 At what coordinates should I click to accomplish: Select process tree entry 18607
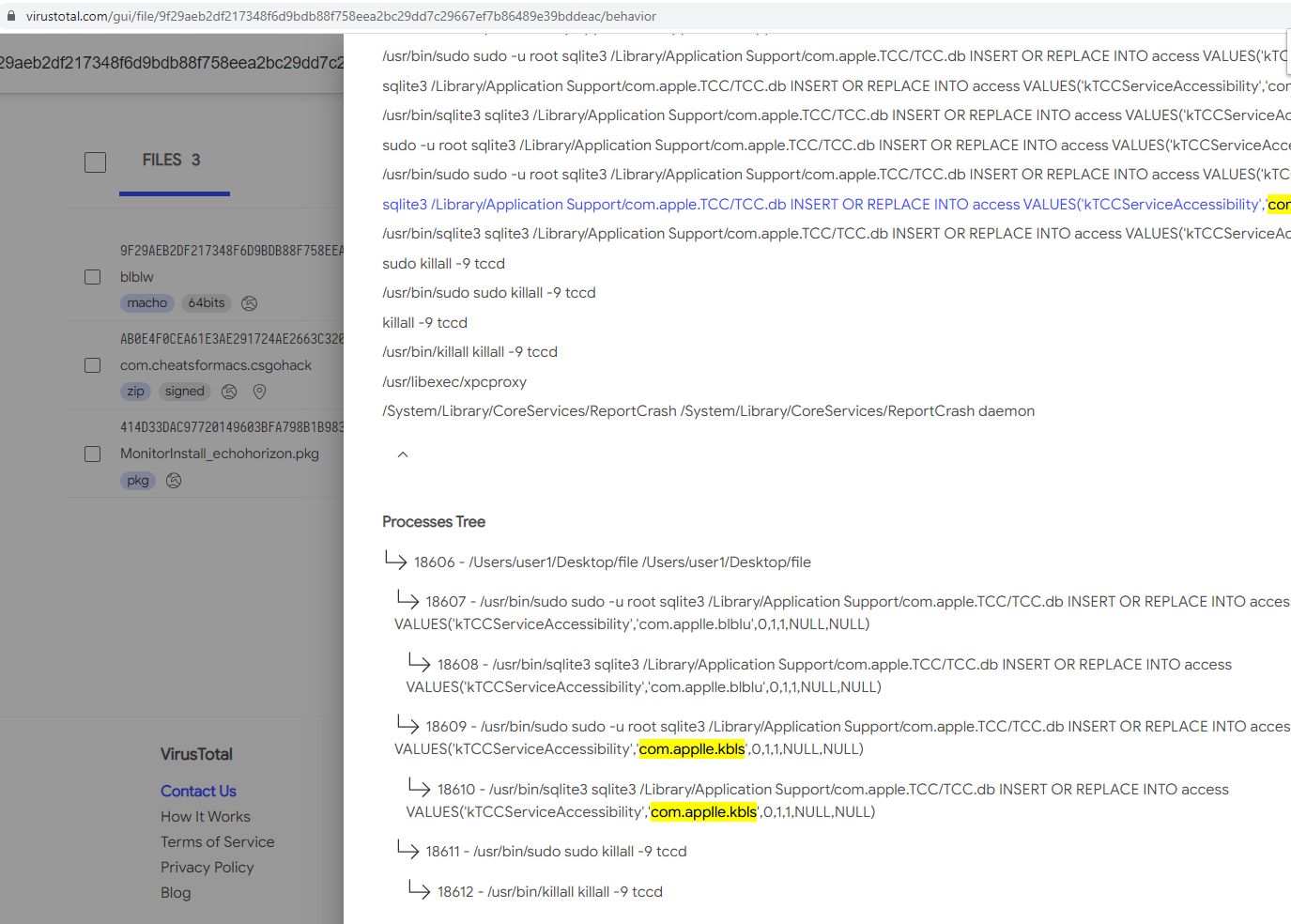point(842,613)
